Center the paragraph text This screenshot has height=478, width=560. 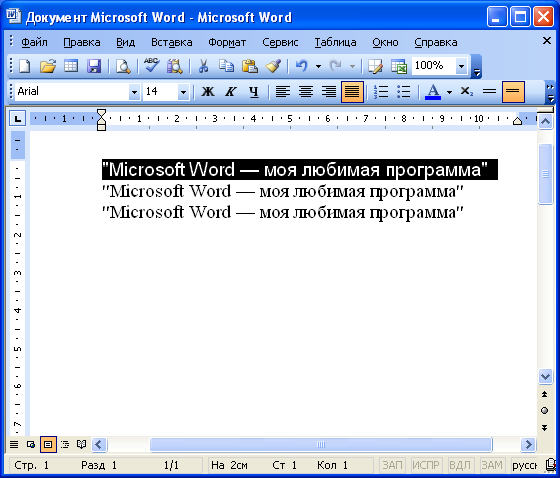point(306,92)
